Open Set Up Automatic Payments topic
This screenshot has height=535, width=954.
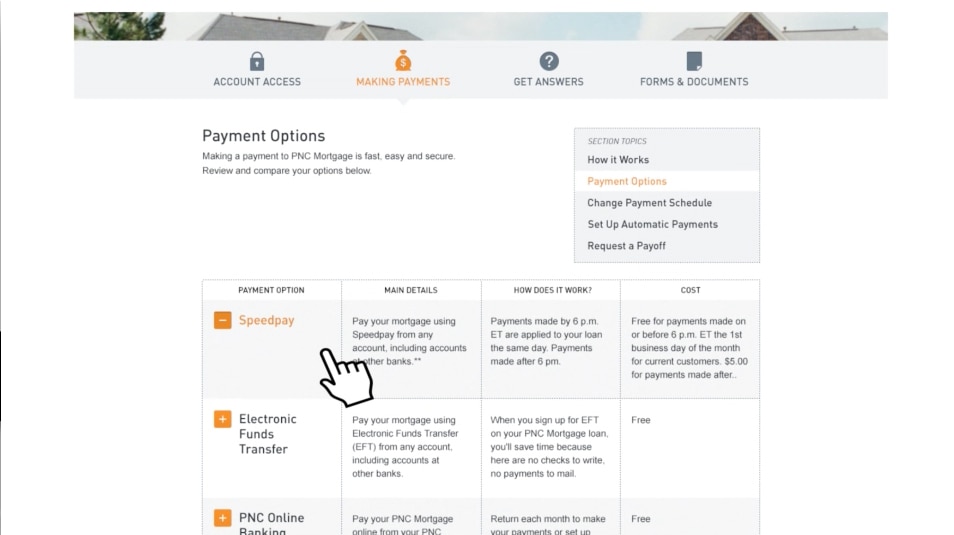pos(652,225)
